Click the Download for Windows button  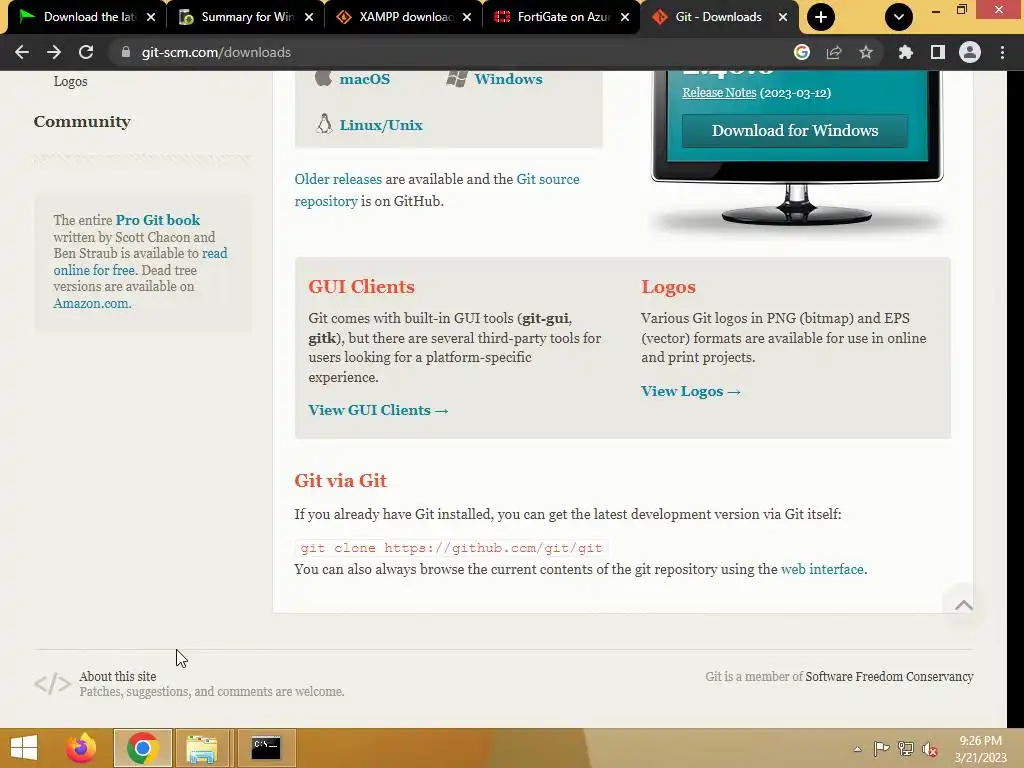(795, 131)
